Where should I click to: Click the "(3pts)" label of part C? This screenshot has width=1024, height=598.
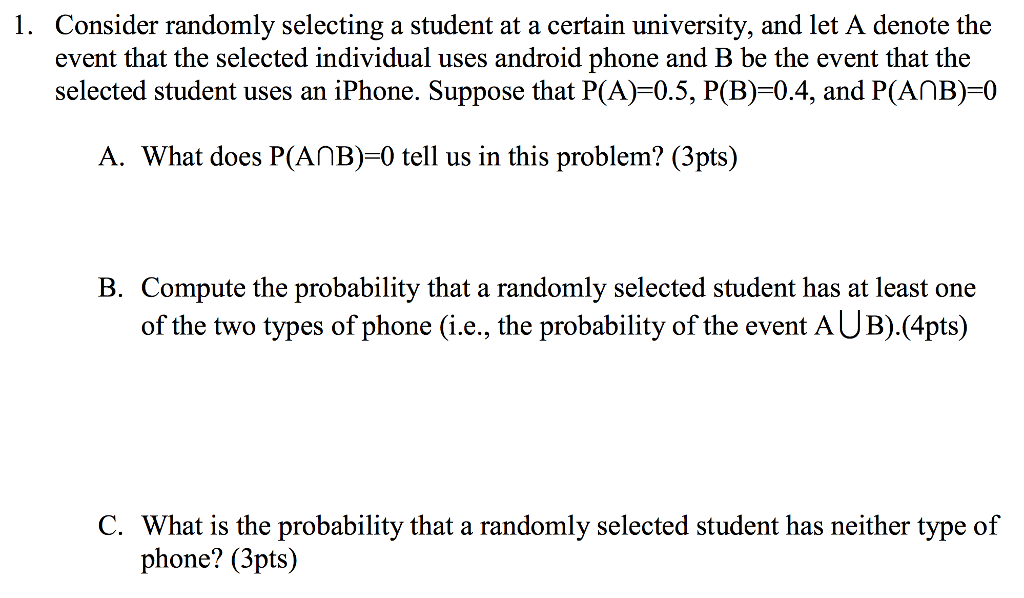tap(264, 559)
